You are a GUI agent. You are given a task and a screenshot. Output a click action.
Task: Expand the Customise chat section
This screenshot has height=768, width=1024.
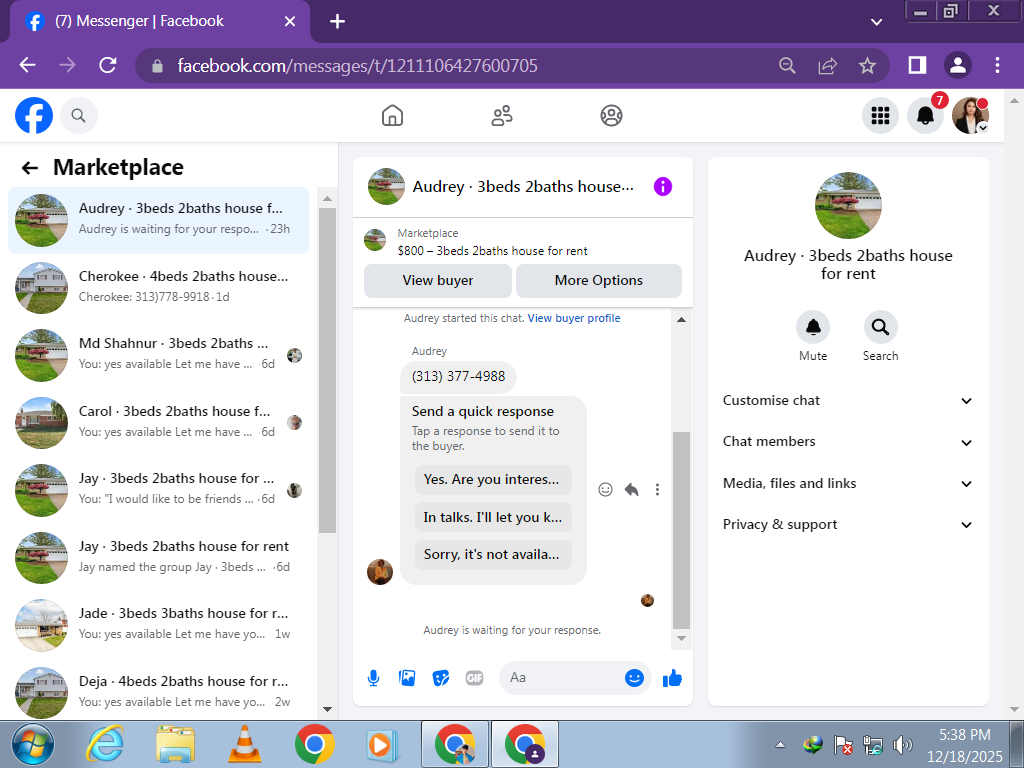pyautogui.click(x=847, y=401)
